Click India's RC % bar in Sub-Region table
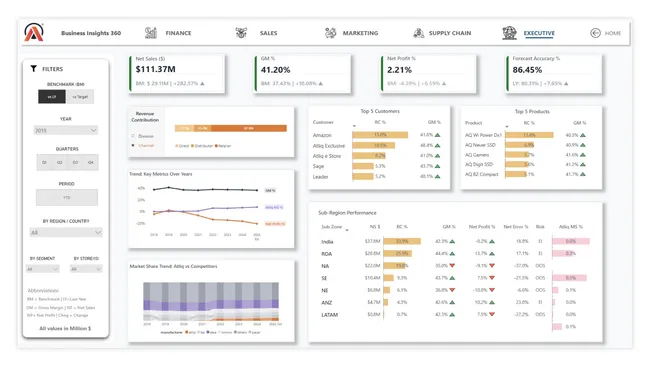This screenshot has height=366, width=650. (x=402, y=241)
